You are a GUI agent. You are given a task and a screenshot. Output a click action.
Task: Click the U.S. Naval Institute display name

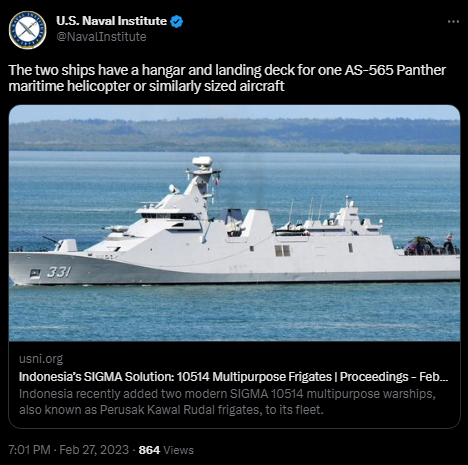pyautogui.click(x=111, y=21)
